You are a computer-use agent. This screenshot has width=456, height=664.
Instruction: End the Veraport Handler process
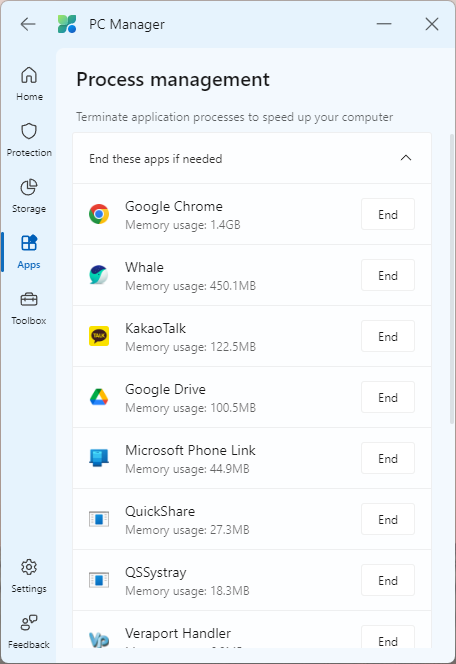pyautogui.click(x=387, y=637)
